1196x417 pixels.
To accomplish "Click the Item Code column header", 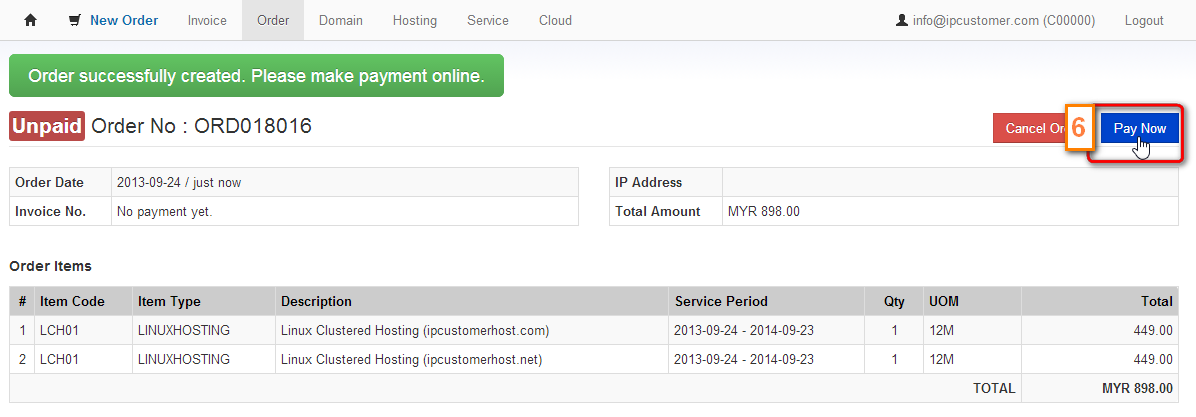I will click(x=72, y=301).
